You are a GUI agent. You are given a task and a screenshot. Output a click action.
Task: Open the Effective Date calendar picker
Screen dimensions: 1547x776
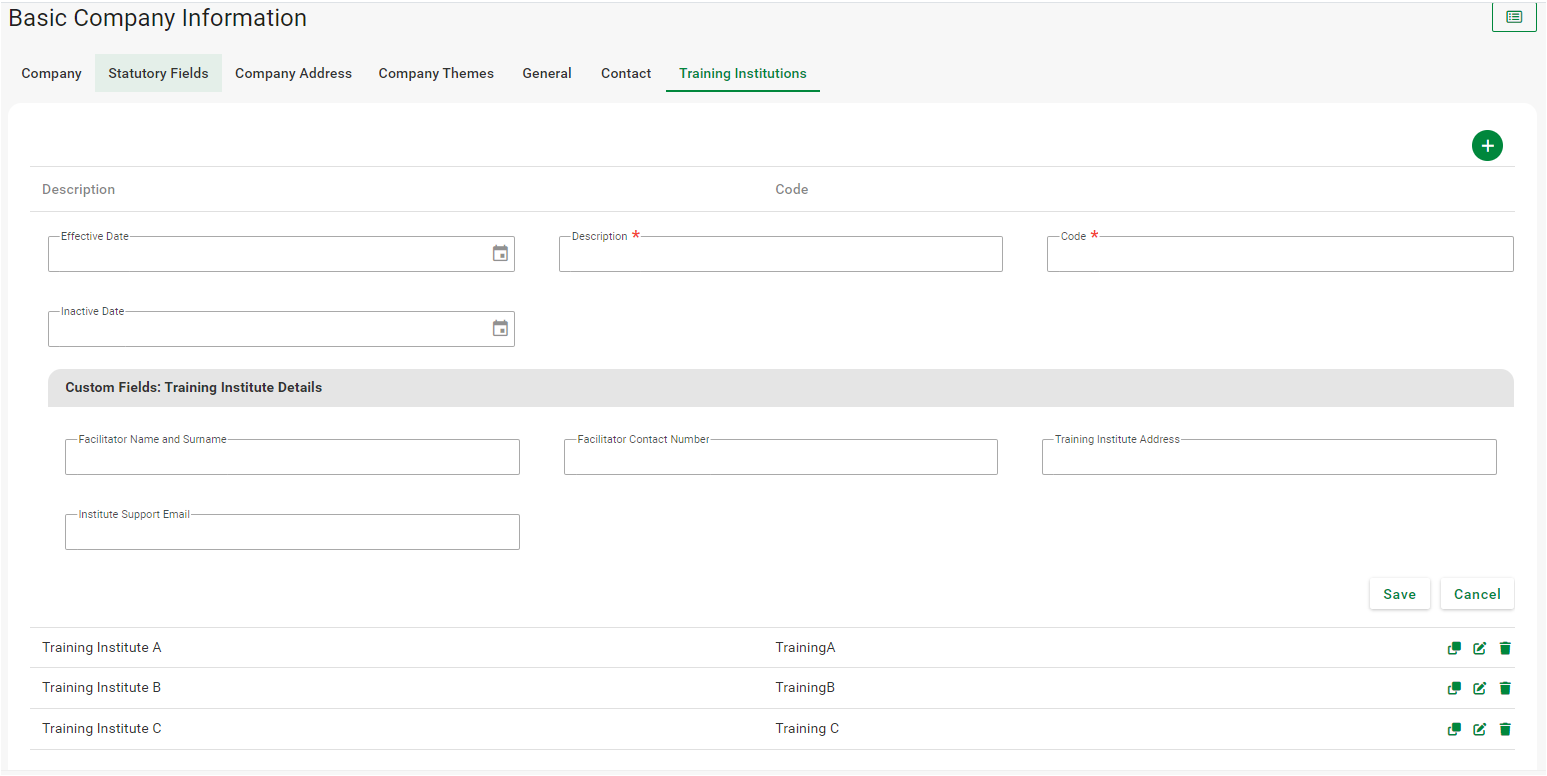[500, 254]
